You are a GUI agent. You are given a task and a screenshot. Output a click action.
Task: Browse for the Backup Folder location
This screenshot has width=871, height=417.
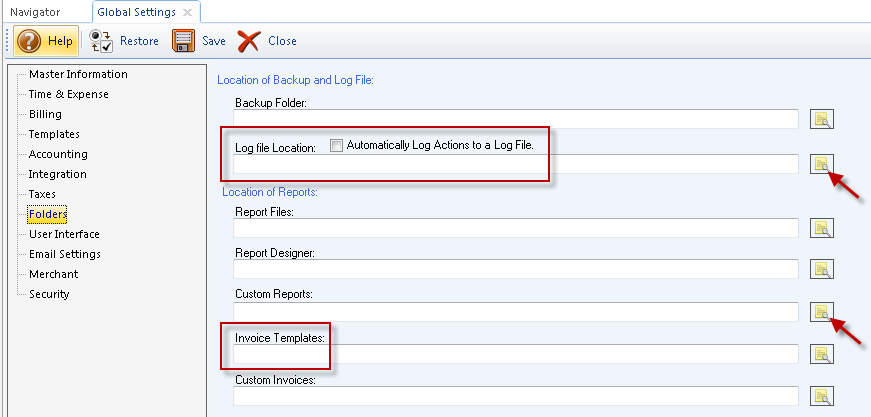[821, 120]
